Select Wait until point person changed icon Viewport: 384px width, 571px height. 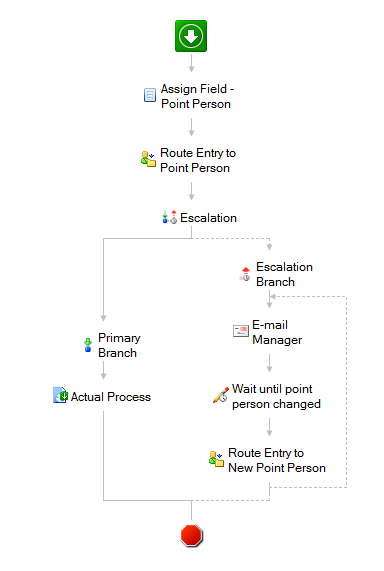221,395
